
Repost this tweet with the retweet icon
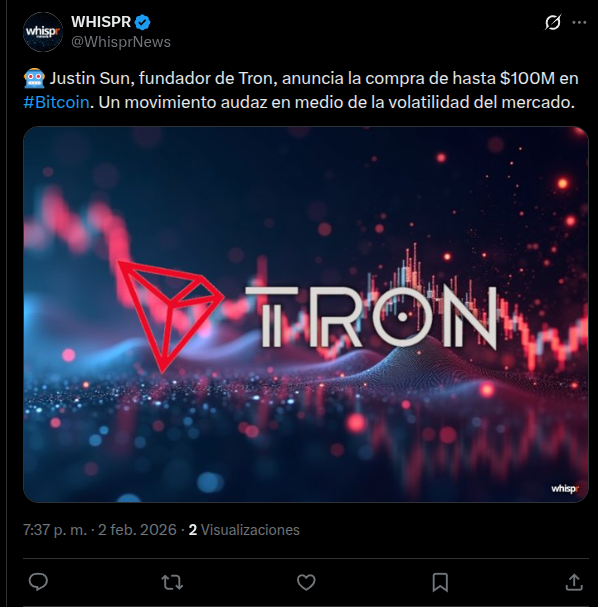tap(172, 582)
